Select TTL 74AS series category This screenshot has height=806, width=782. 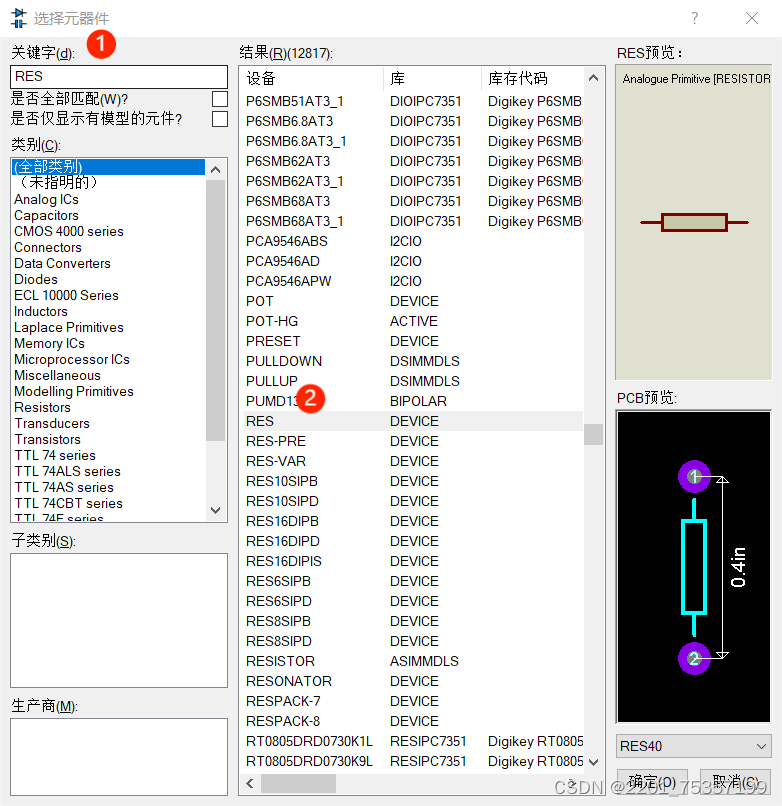[x=64, y=487]
